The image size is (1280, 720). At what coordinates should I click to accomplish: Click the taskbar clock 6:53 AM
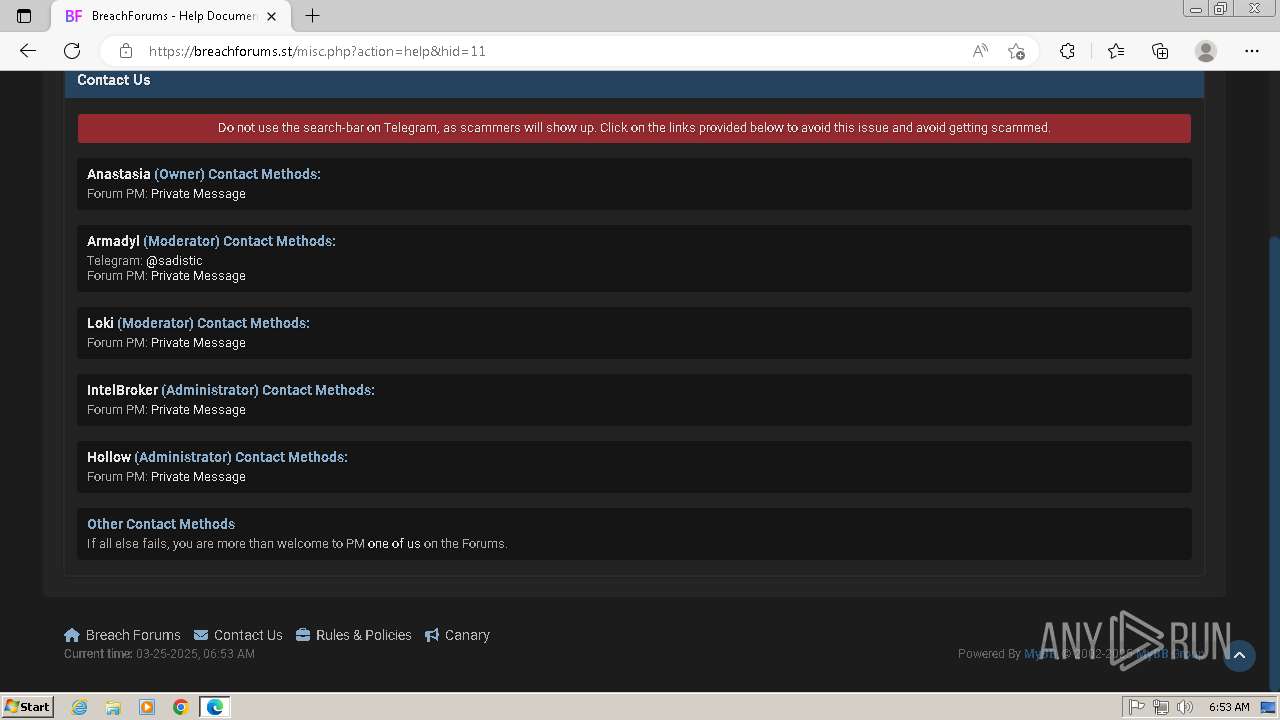1229,707
